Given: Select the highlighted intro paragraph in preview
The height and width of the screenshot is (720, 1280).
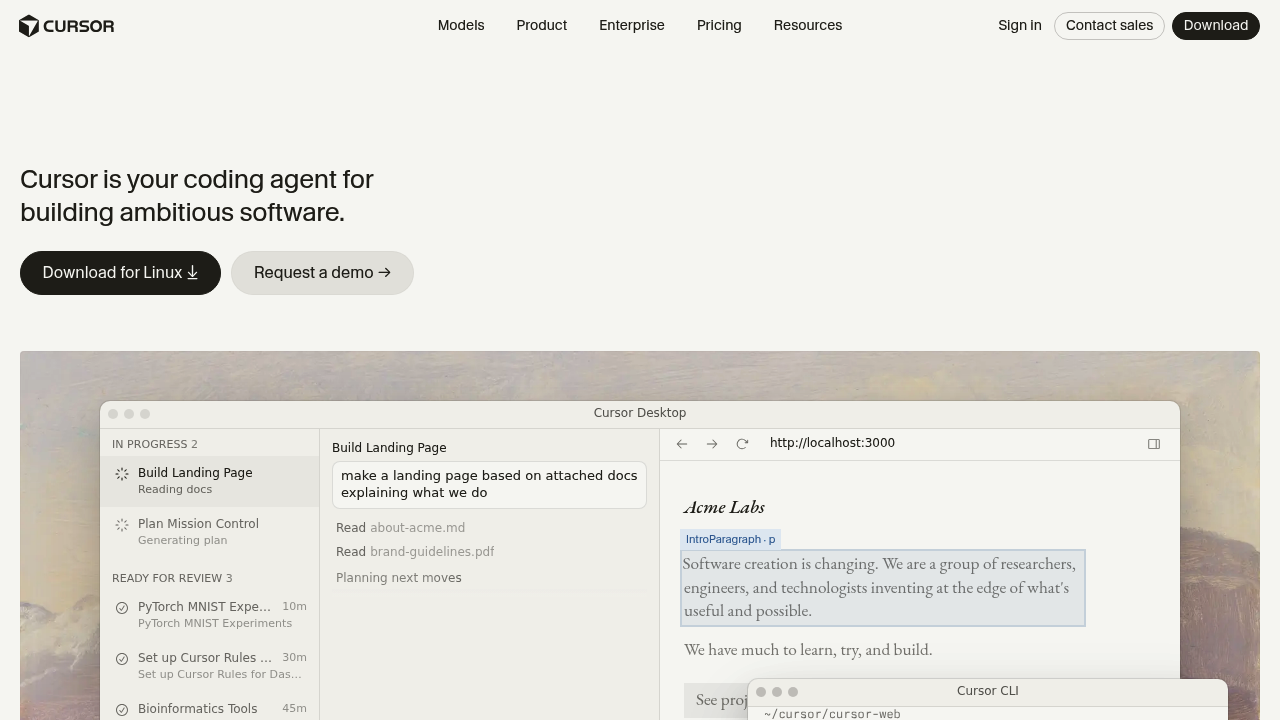Looking at the screenshot, I should tap(883, 588).
